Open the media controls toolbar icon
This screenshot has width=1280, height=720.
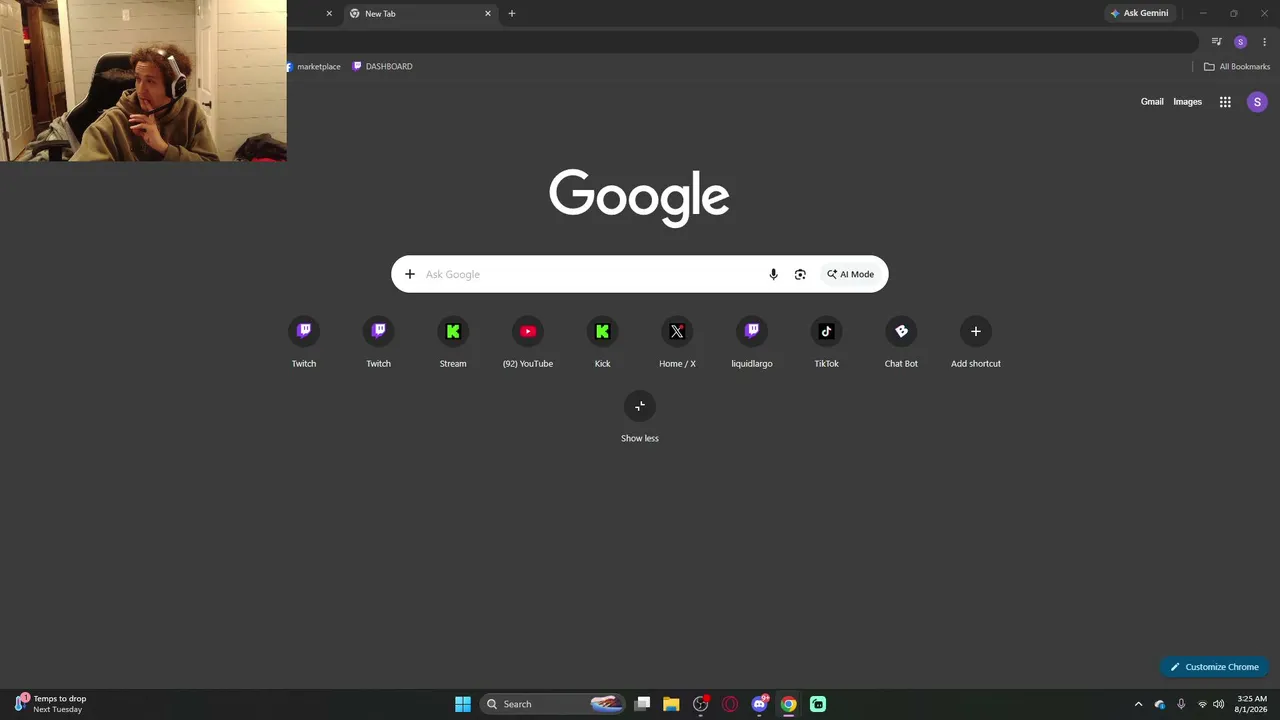point(1216,42)
